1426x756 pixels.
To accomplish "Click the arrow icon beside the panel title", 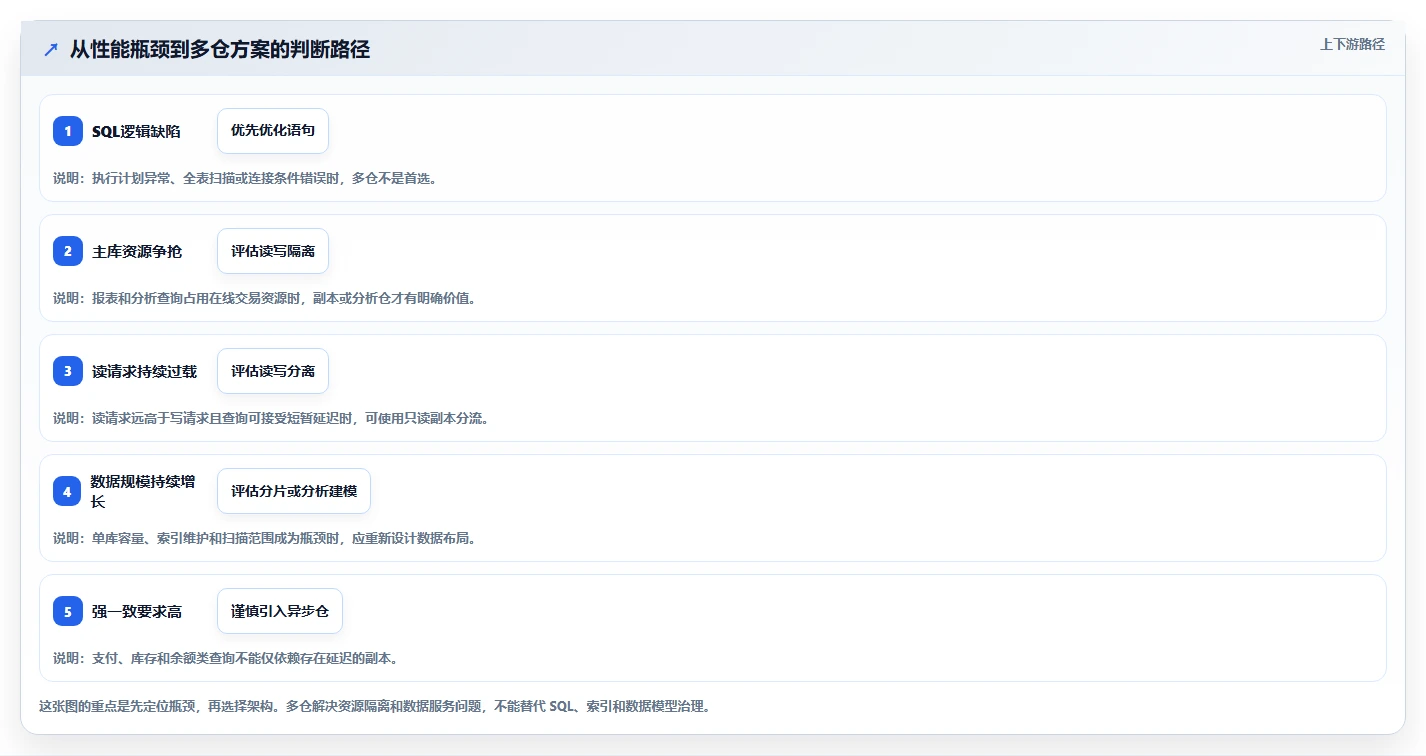I will [x=51, y=49].
